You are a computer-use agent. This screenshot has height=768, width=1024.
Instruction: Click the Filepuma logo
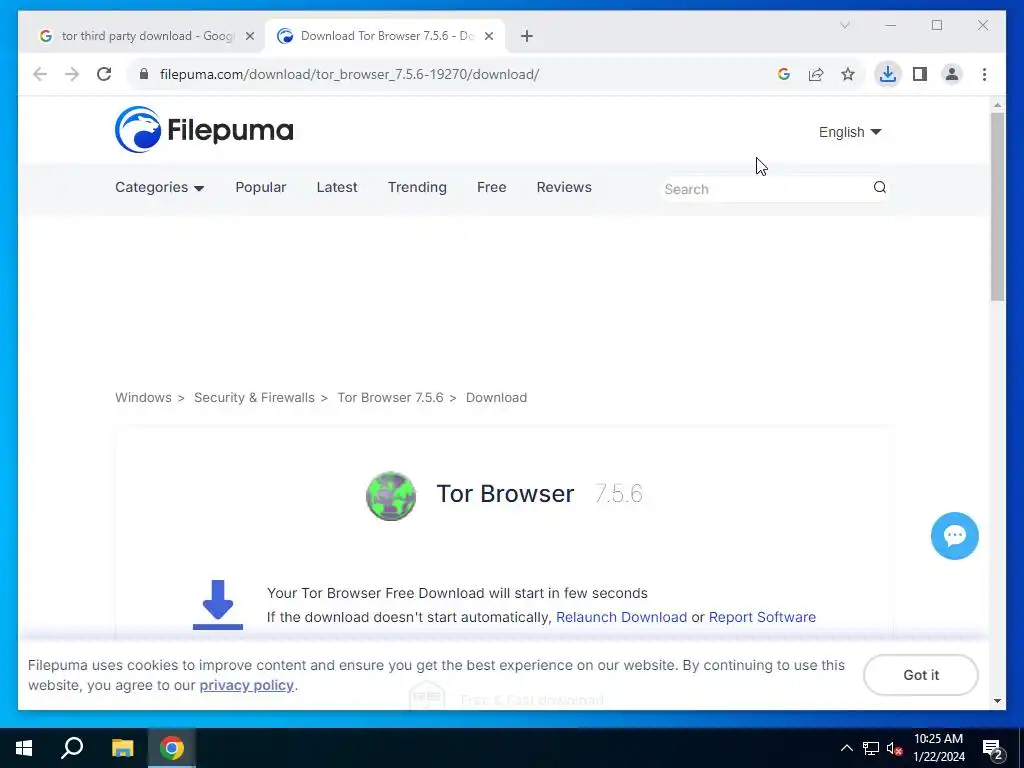204,129
